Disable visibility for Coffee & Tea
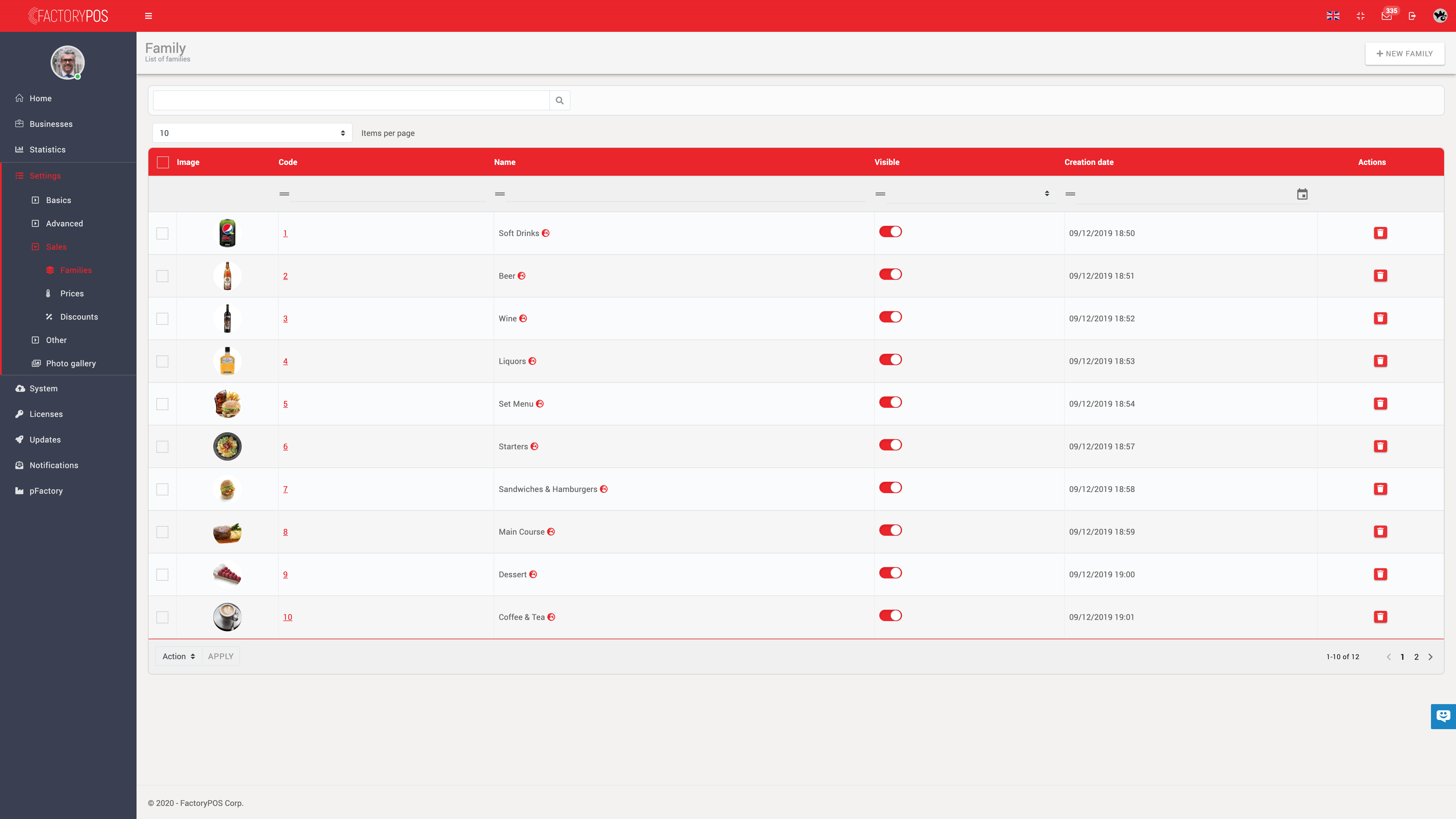 tap(890, 615)
